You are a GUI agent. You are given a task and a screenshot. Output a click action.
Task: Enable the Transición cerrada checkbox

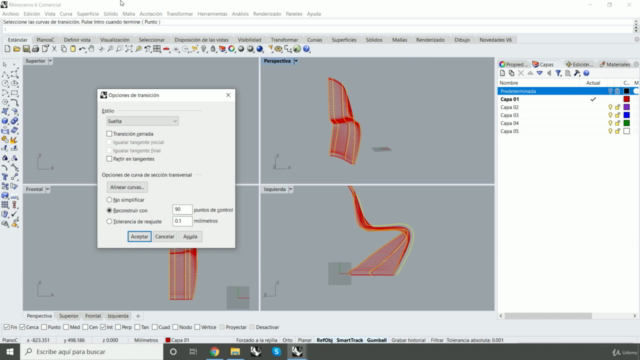click(x=109, y=134)
